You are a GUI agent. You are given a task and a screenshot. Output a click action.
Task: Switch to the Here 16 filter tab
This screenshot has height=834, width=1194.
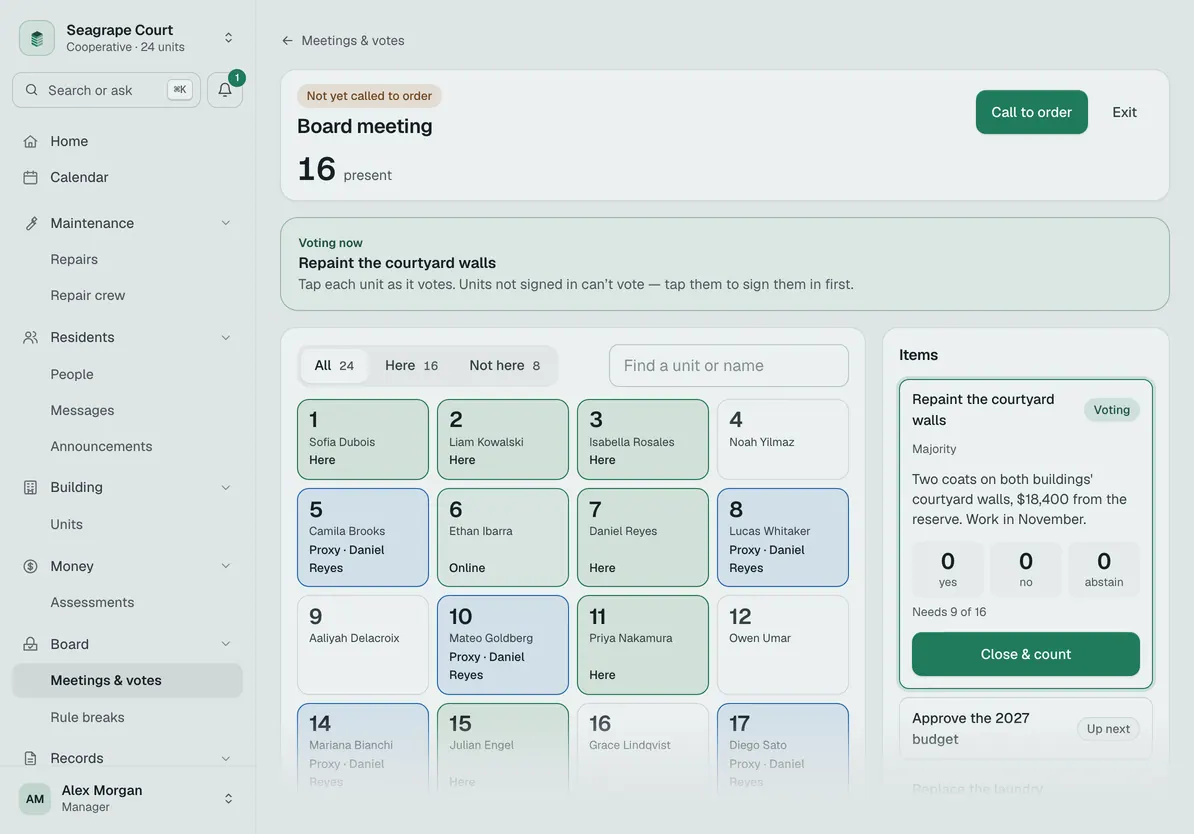411,366
